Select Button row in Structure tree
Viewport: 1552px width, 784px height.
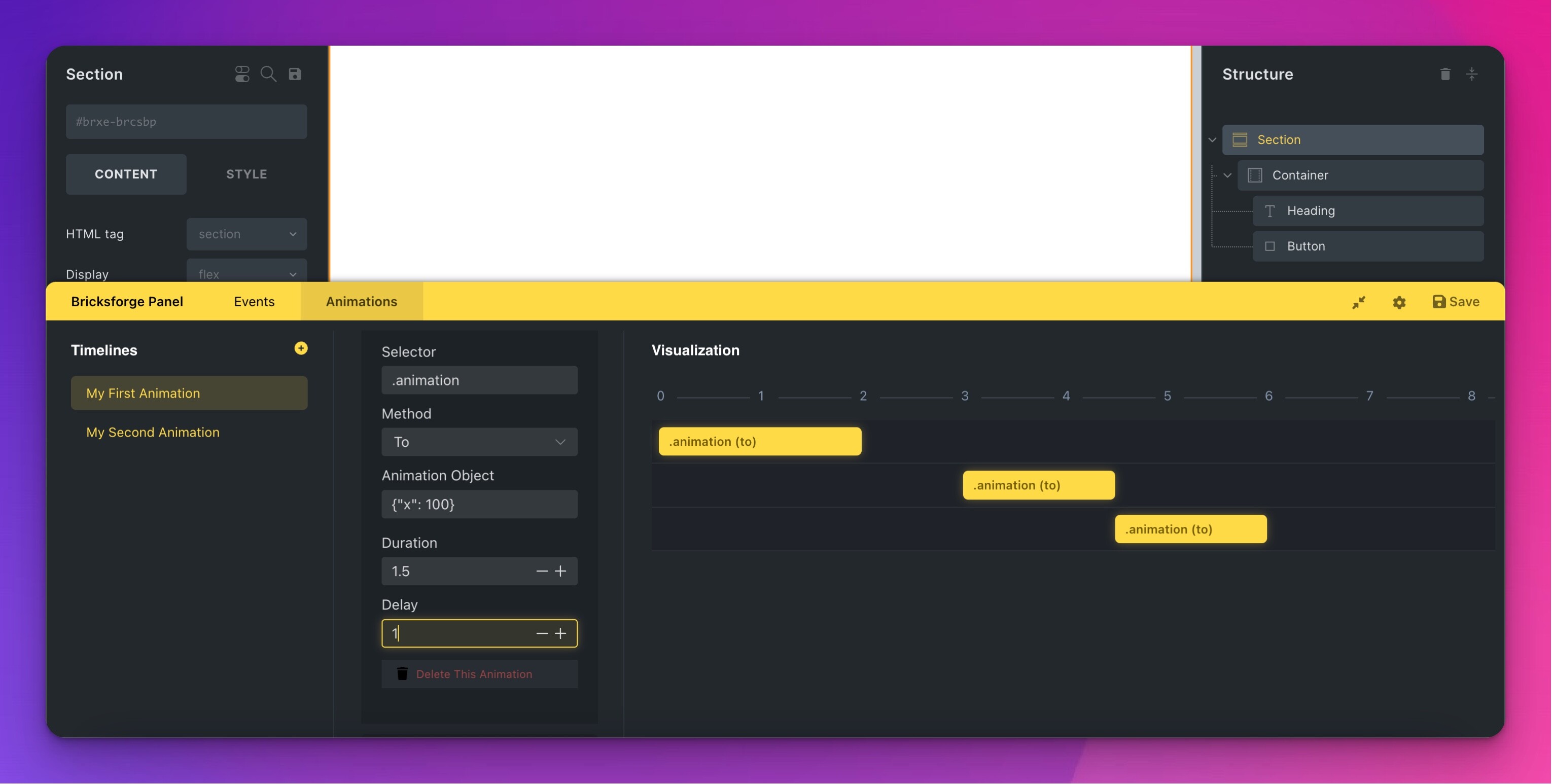click(x=1368, y=246)
